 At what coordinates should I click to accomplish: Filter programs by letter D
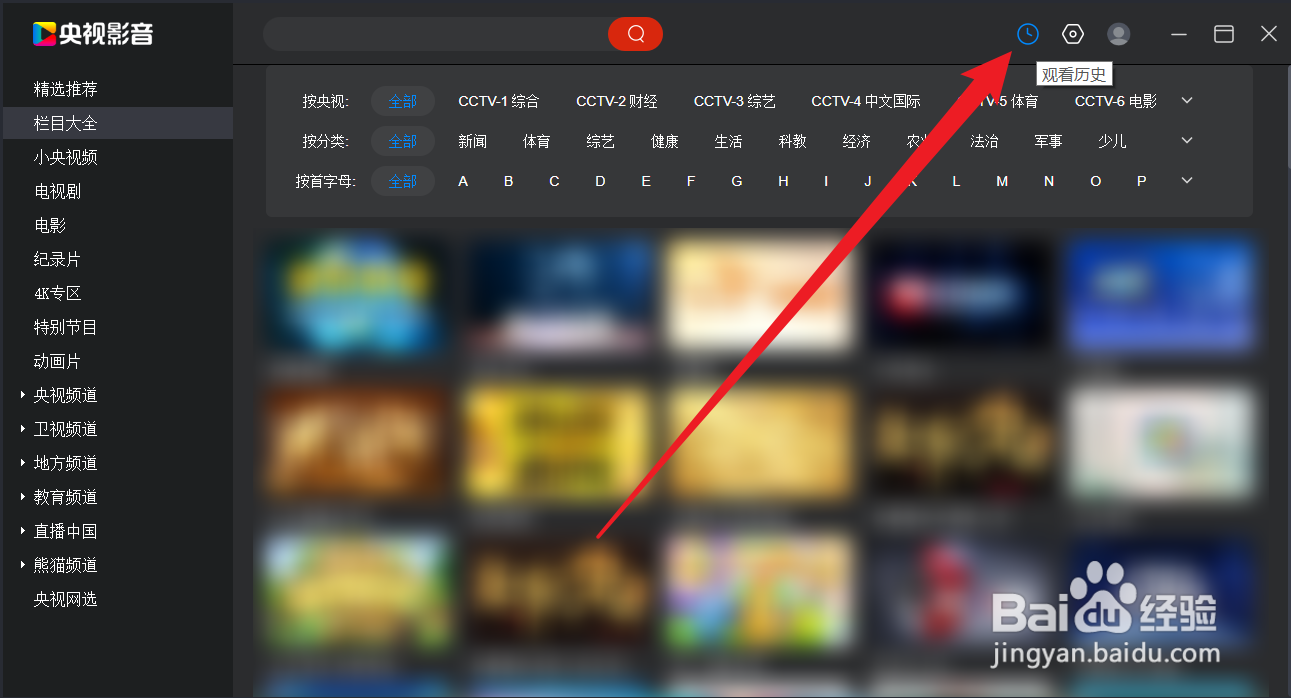click(x=600, y=181)
